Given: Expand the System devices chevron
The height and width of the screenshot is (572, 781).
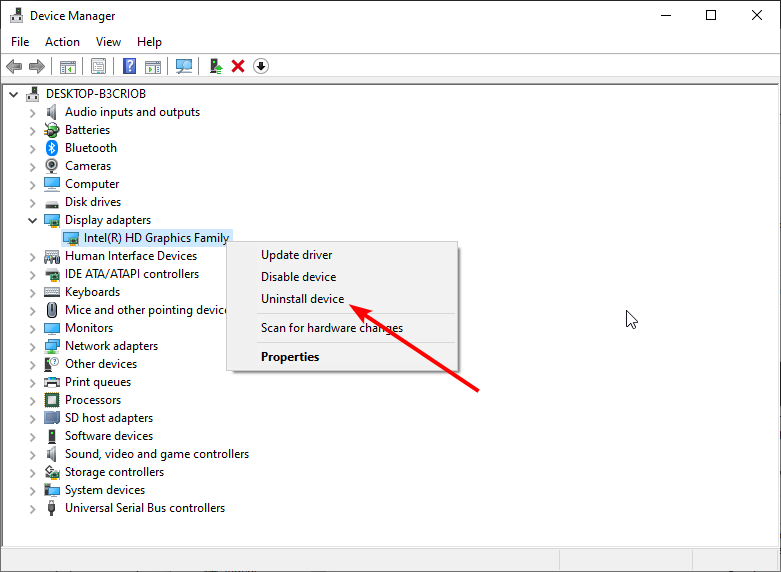Looking at the screenshot, I should coord(32,490).
